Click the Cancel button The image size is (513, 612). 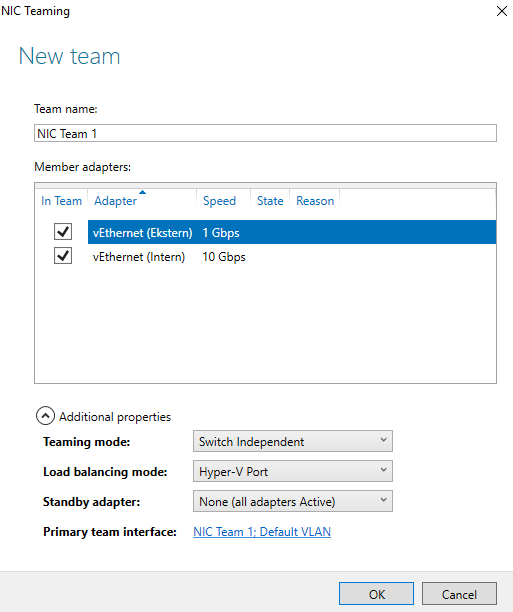tap(459, 594)
